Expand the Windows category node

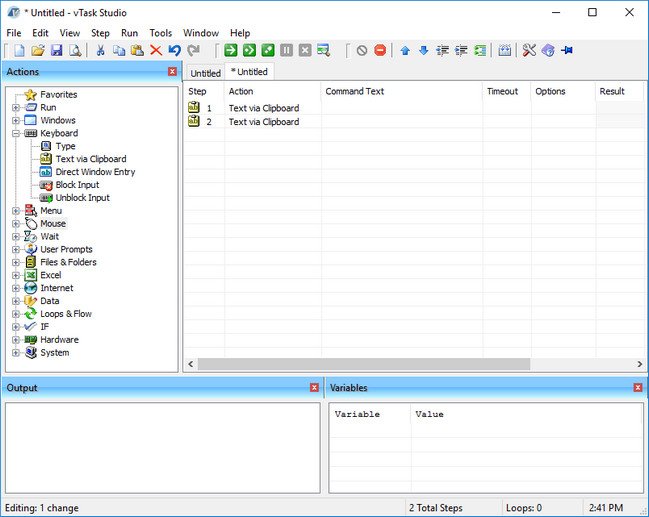click(x=16, y=120)
